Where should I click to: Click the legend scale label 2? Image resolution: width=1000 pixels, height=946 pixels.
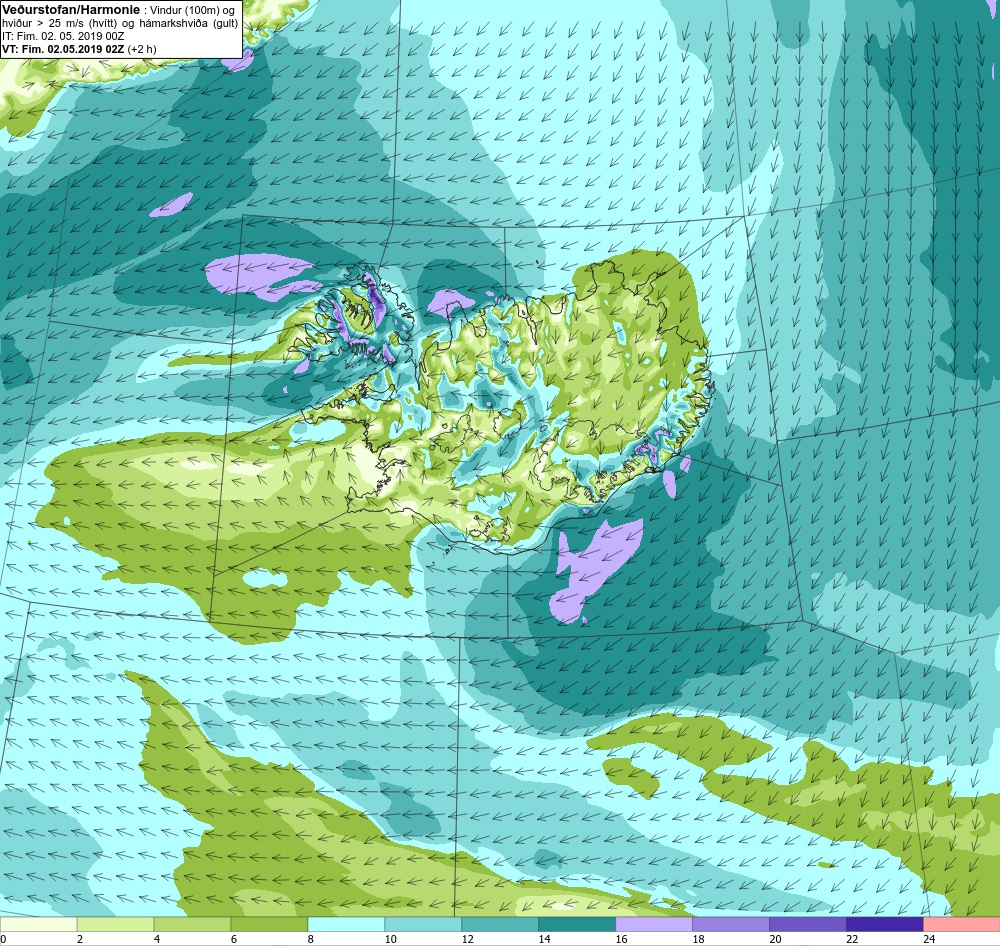pos(80,939)
